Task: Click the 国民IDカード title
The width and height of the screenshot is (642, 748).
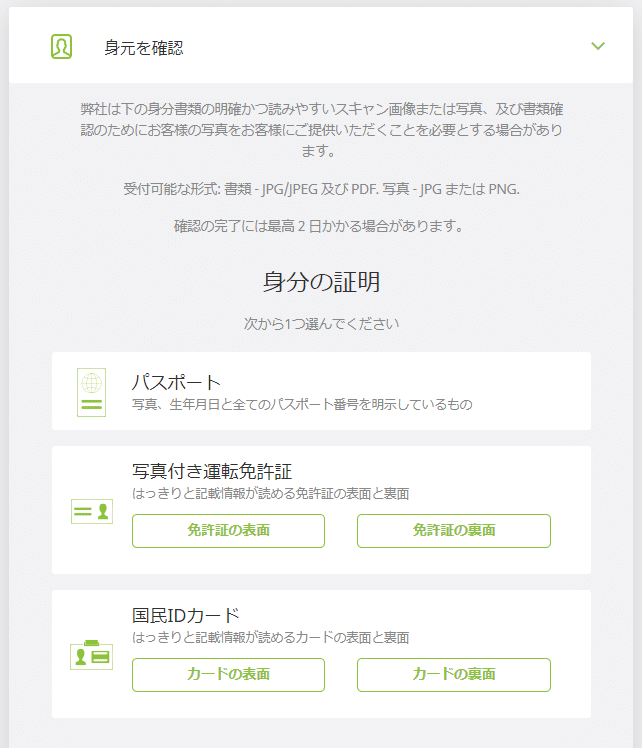Action: coord(186,615)
